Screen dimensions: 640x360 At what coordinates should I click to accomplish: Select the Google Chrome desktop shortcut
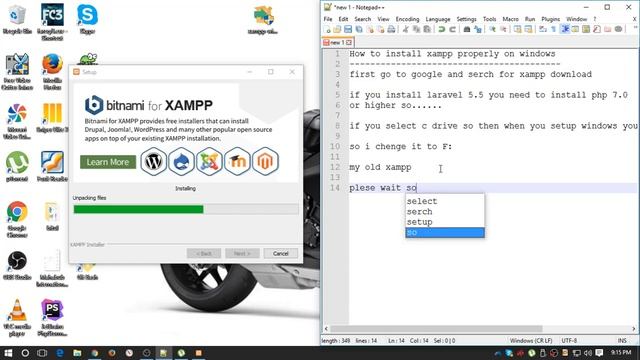17,219
